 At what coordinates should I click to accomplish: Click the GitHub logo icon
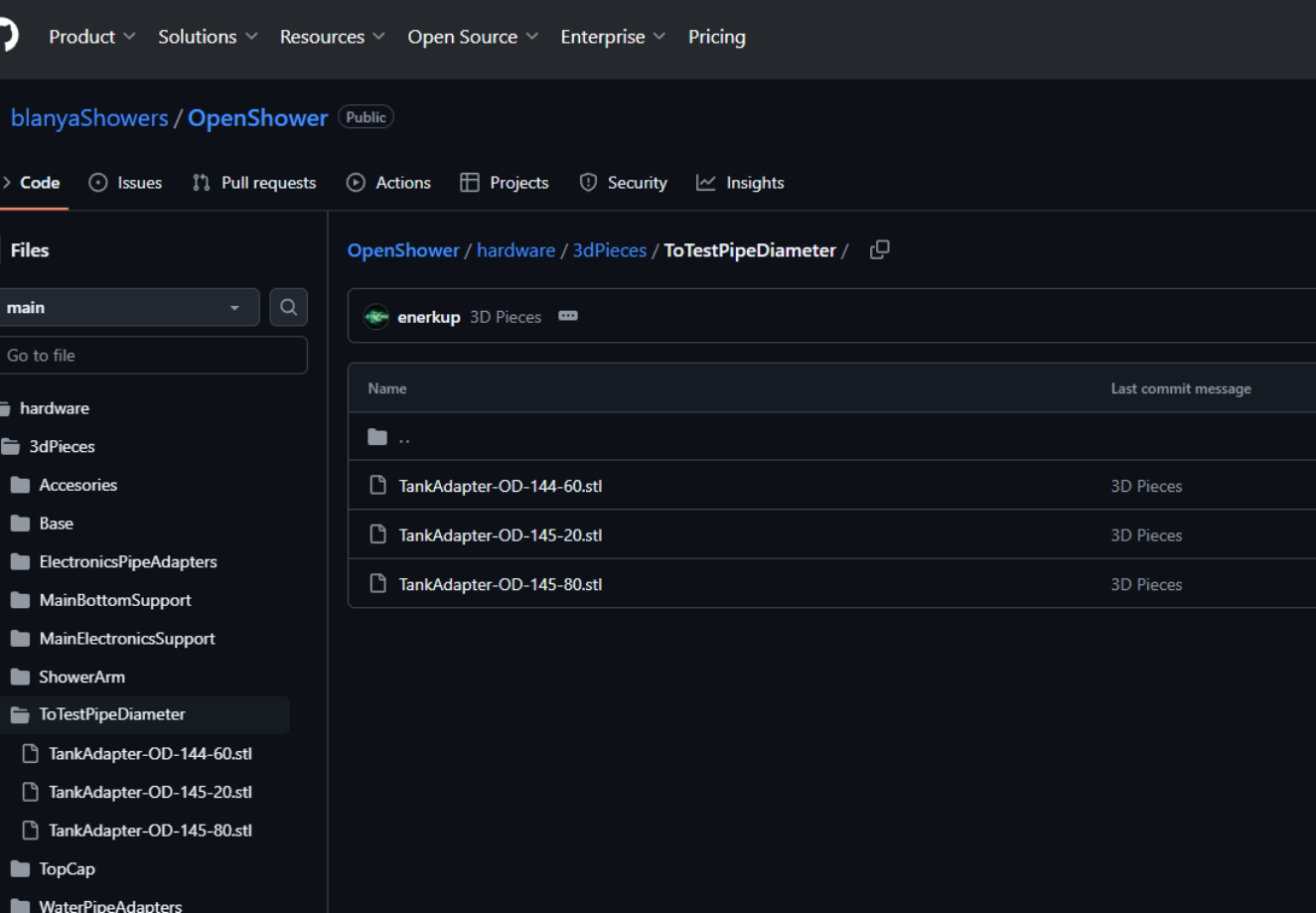click(7, 36)
